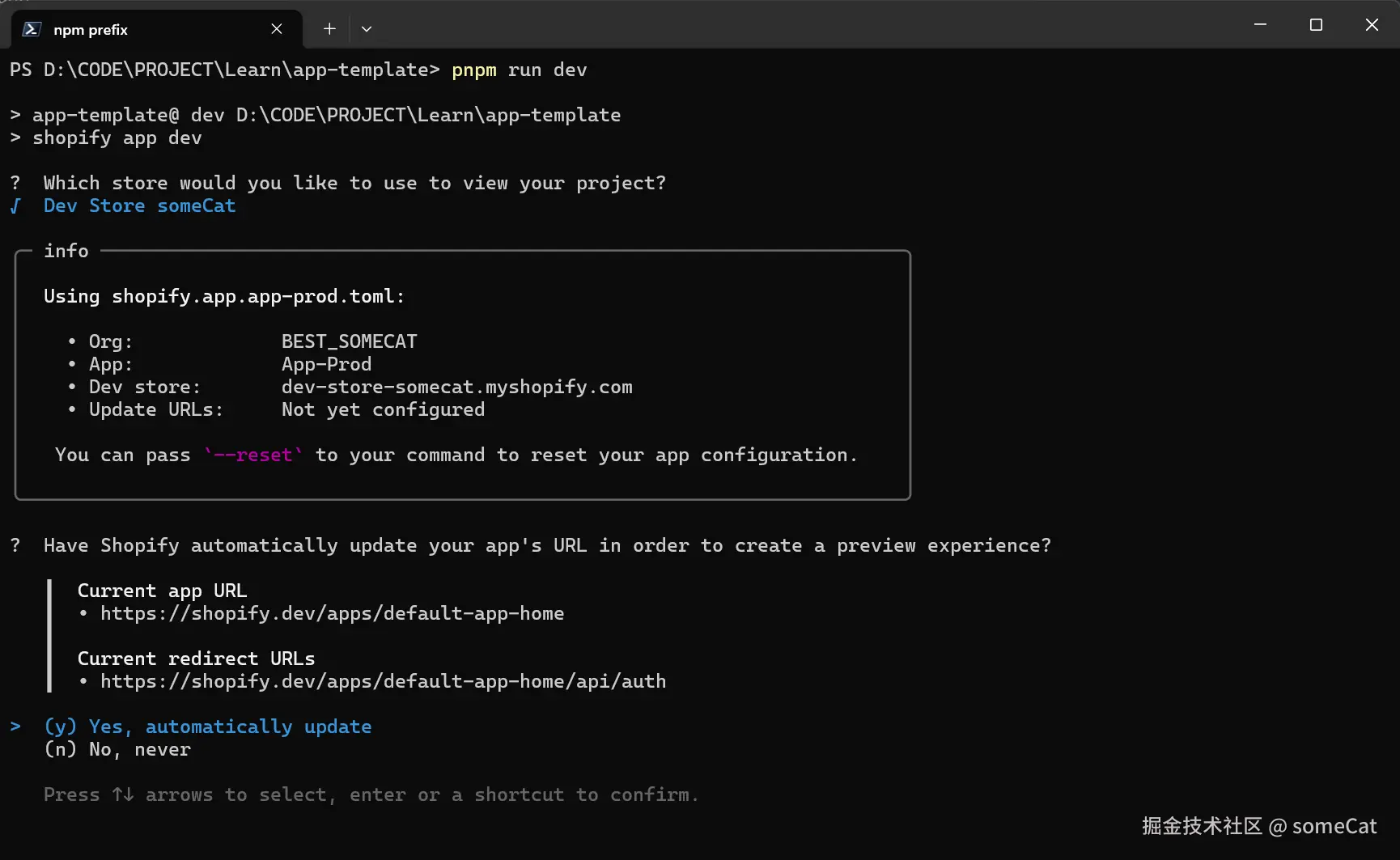Click the PowerShell icon in the tab
Viewport: 1400px width, 860px height.
(32, 29)
